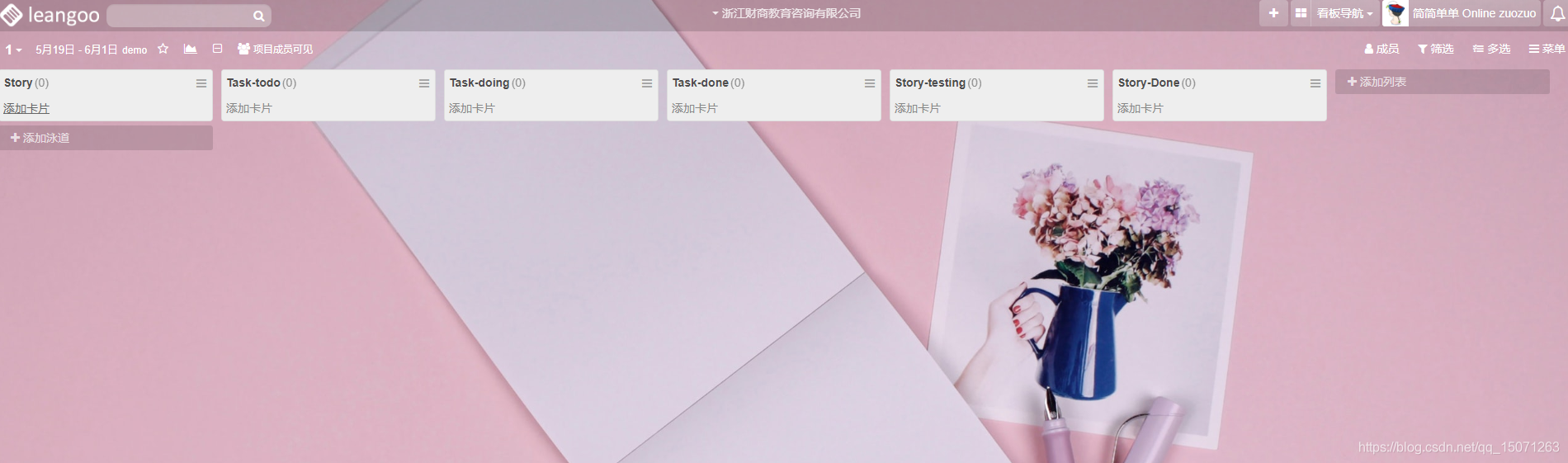Screen dimensions: 1568x463
Task: Star this board as favorite
Action: [163, 49]
